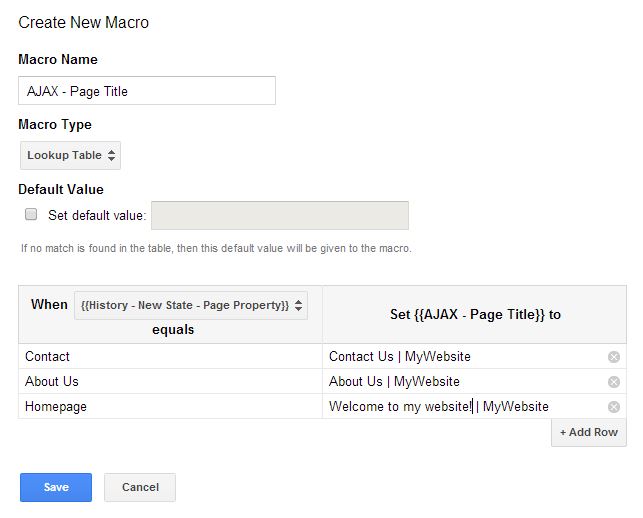Click the 'Set {{AJAX - Page Title}} to' column header
This screenshot has height=518, width=643.
pyautogui.click(x=475, y=315)
